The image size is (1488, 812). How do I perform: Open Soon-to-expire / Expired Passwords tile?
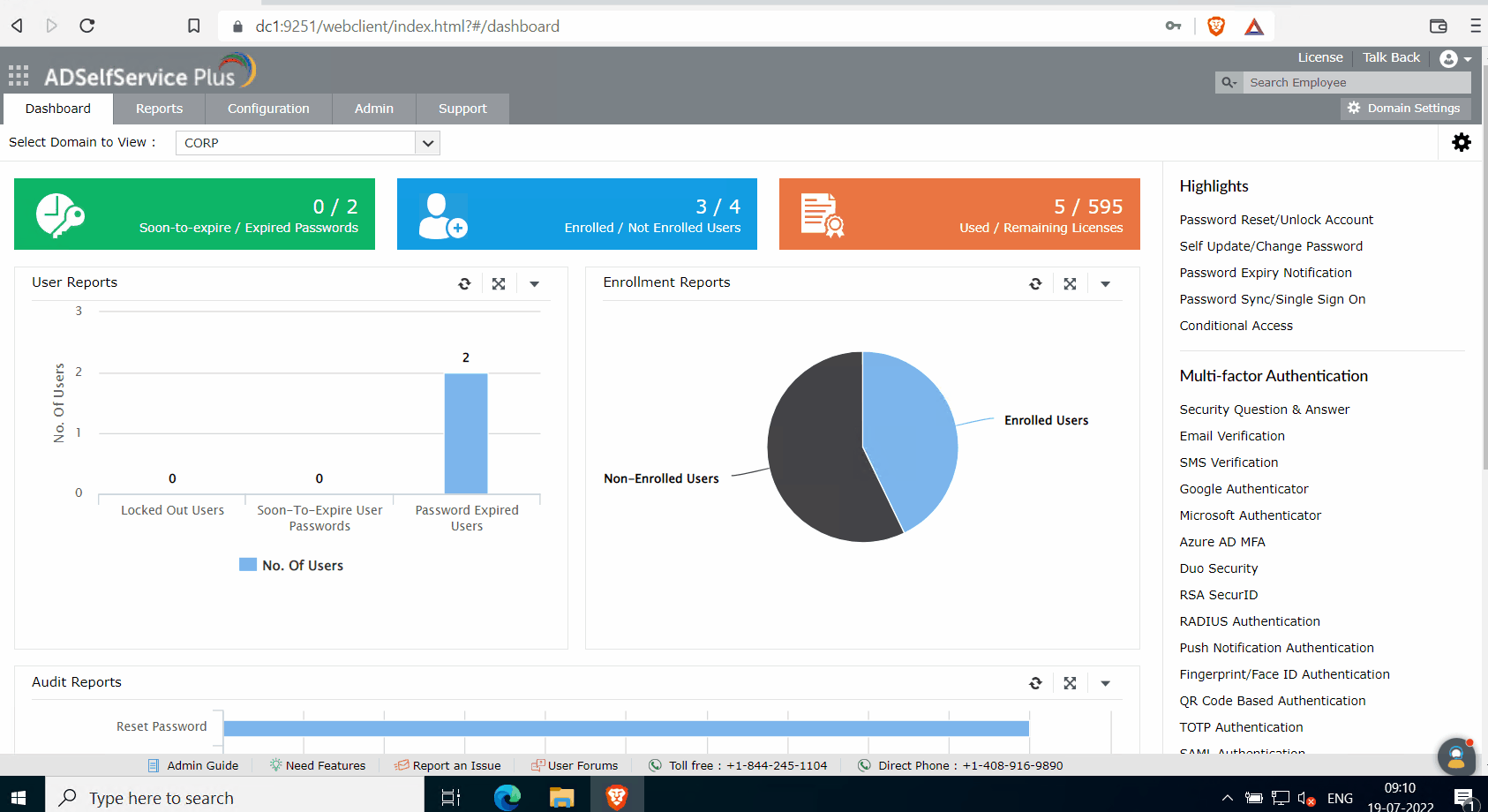point(194,214)
